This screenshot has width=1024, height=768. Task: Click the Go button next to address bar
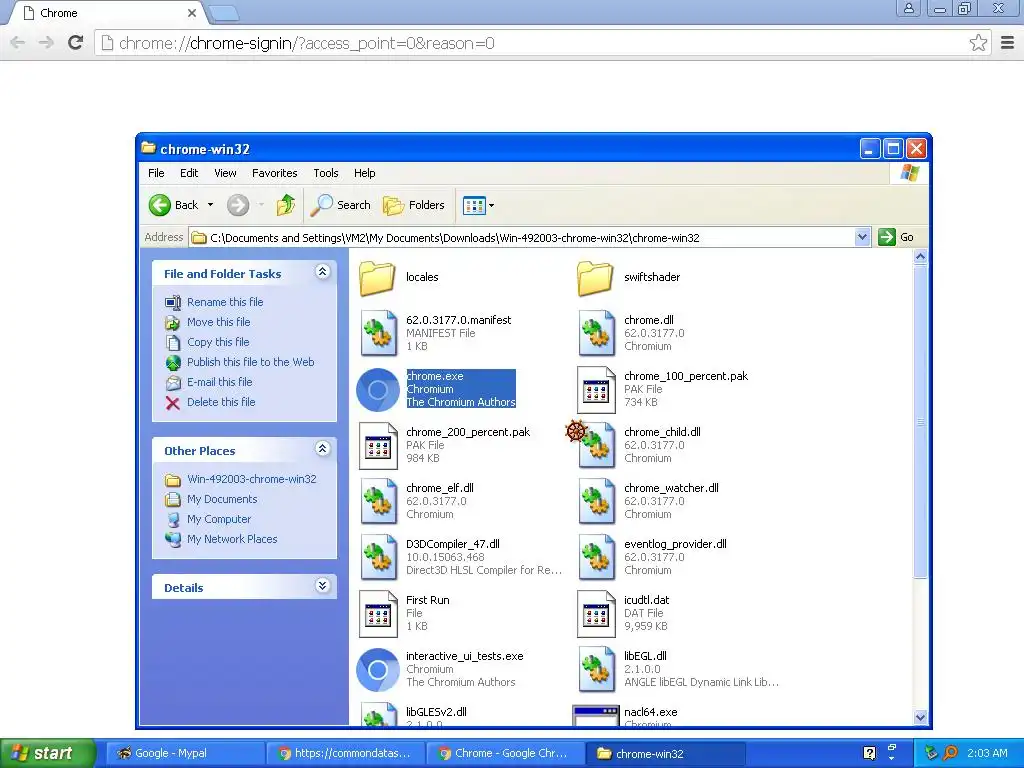(x=896, y=237)
